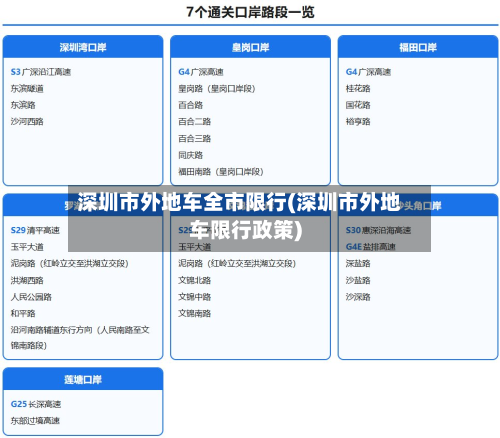Click the G4E 盐排高速 entry
This screenshot has width=500, height=438.
pos(371,247)
